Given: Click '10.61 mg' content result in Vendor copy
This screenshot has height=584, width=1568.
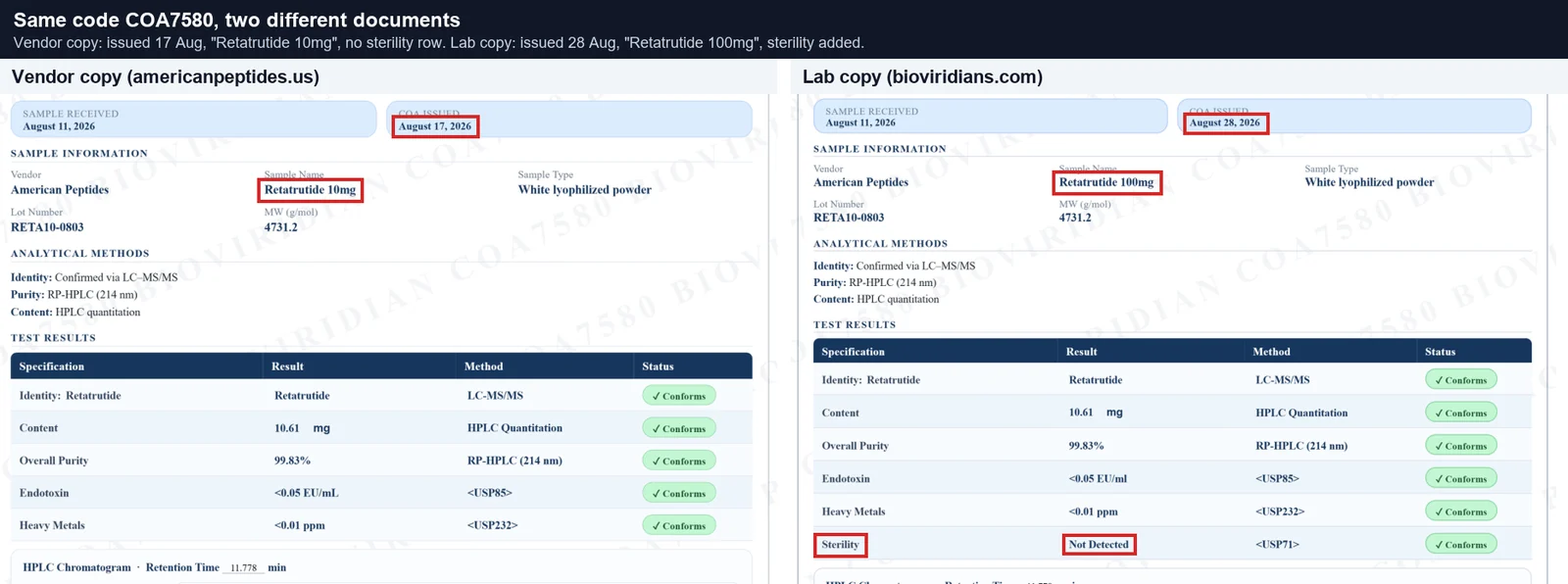Looking at the screenshot, I should [x=302, y=428].
